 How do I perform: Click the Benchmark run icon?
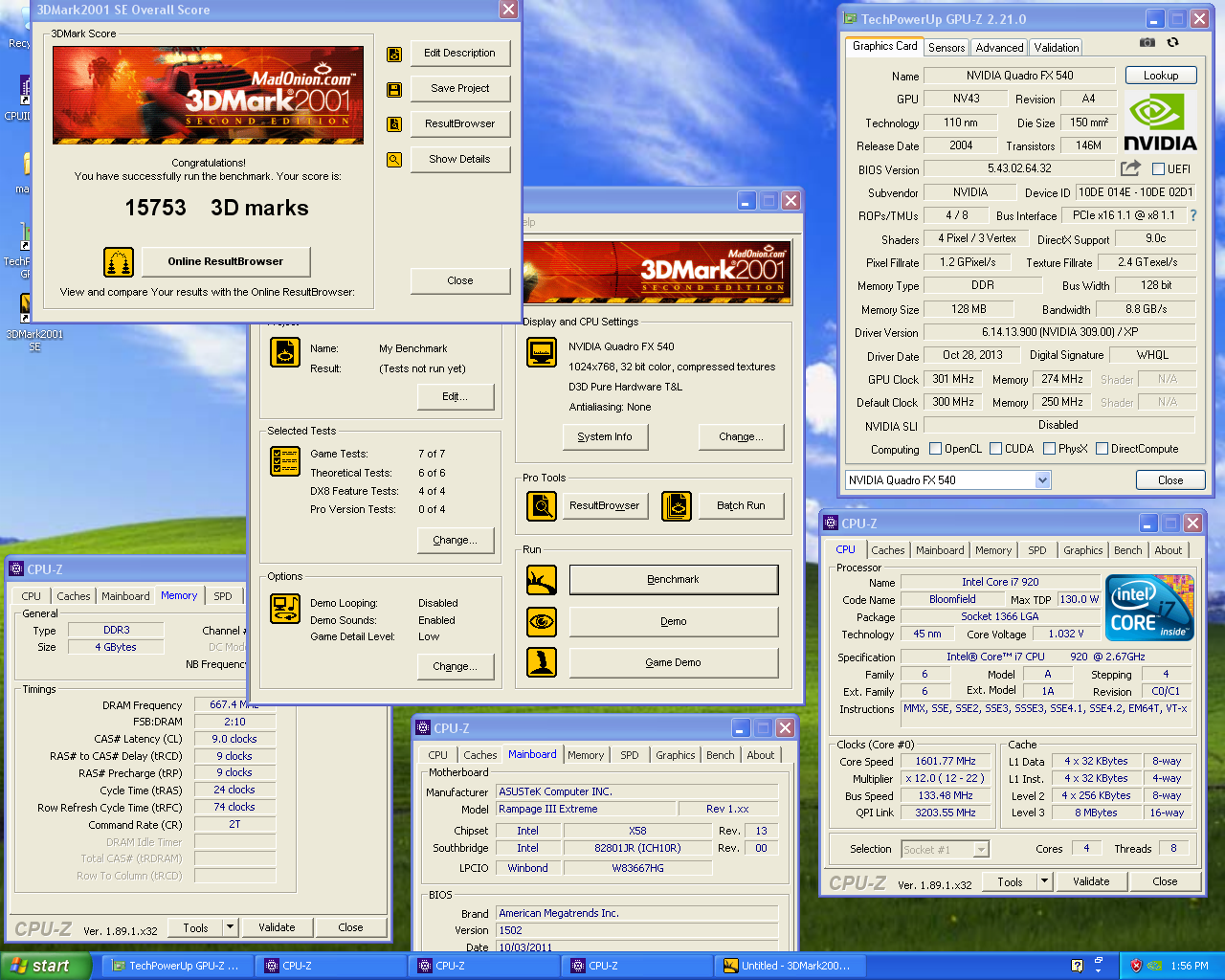tap(542, 579)
